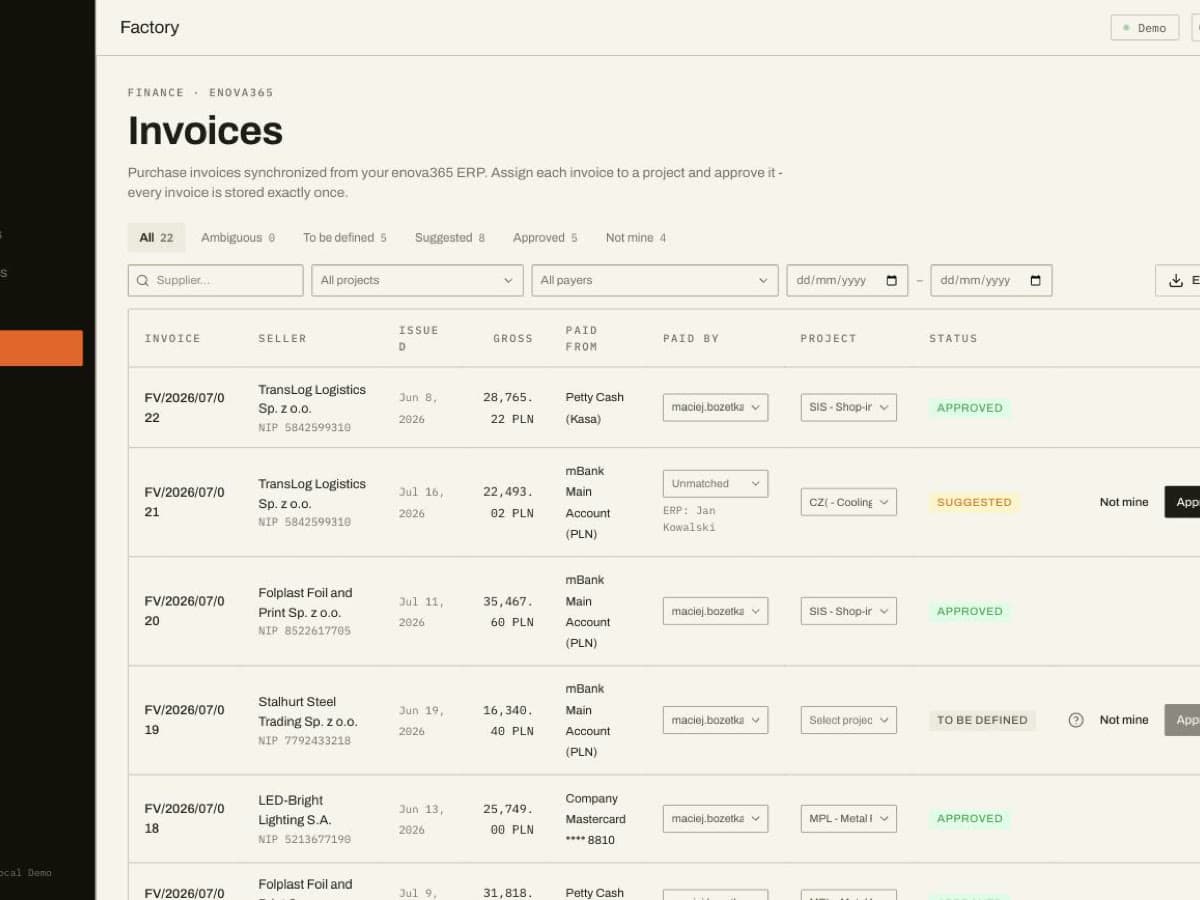Click the orange highlighted sidebar item
Screen dimensions: 1200x900
pos(41,348)
